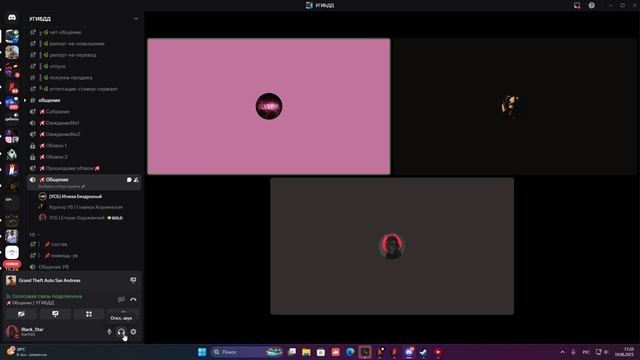Screen dimensions: 640x360
Task: Toggle noise suppression in voice panel
Action: [x=121, y=300]
